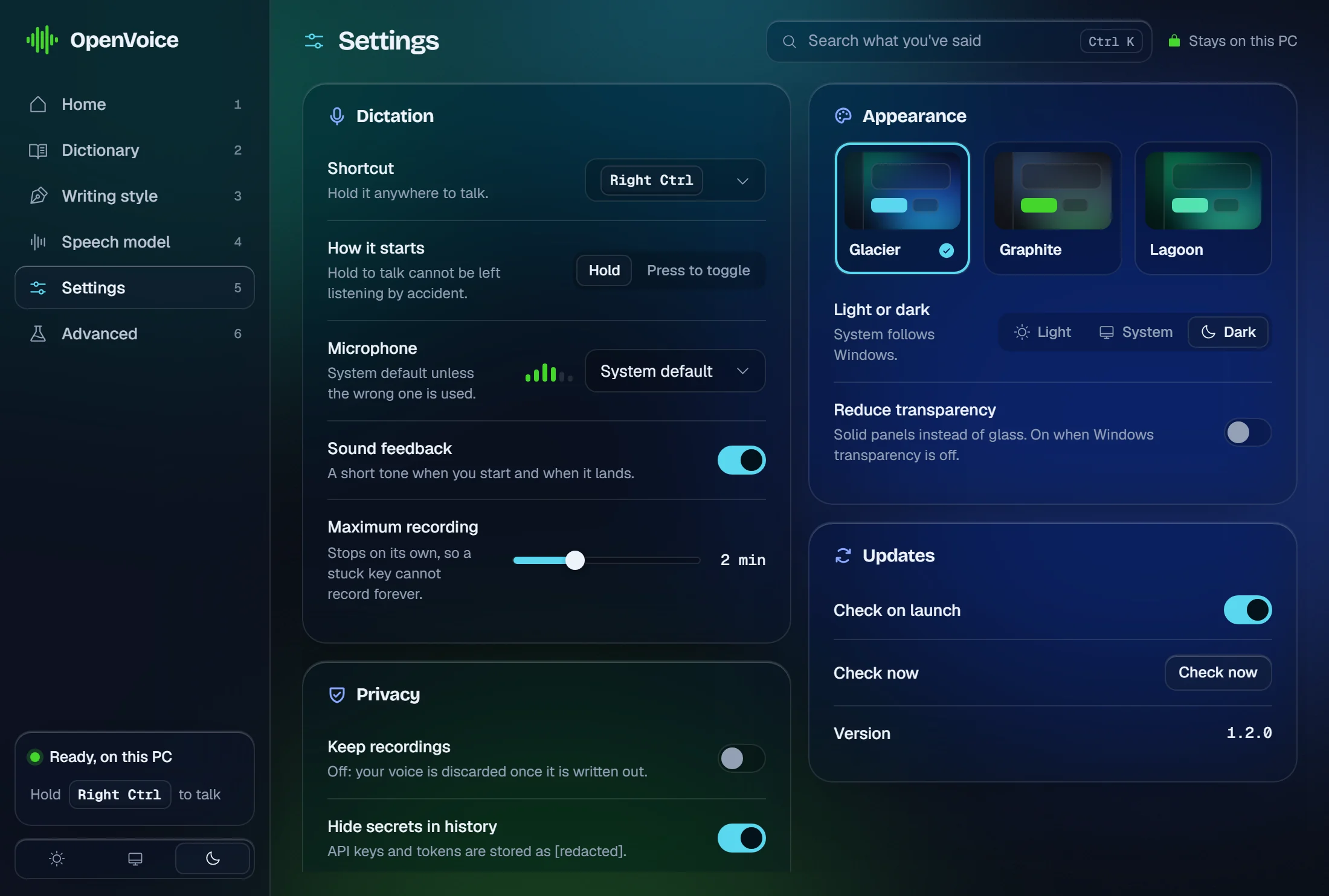Viewport: 1329px width, 896px height.
Task: Click the Settings sliders icon in sidebar
Action: tap(38, 288)
